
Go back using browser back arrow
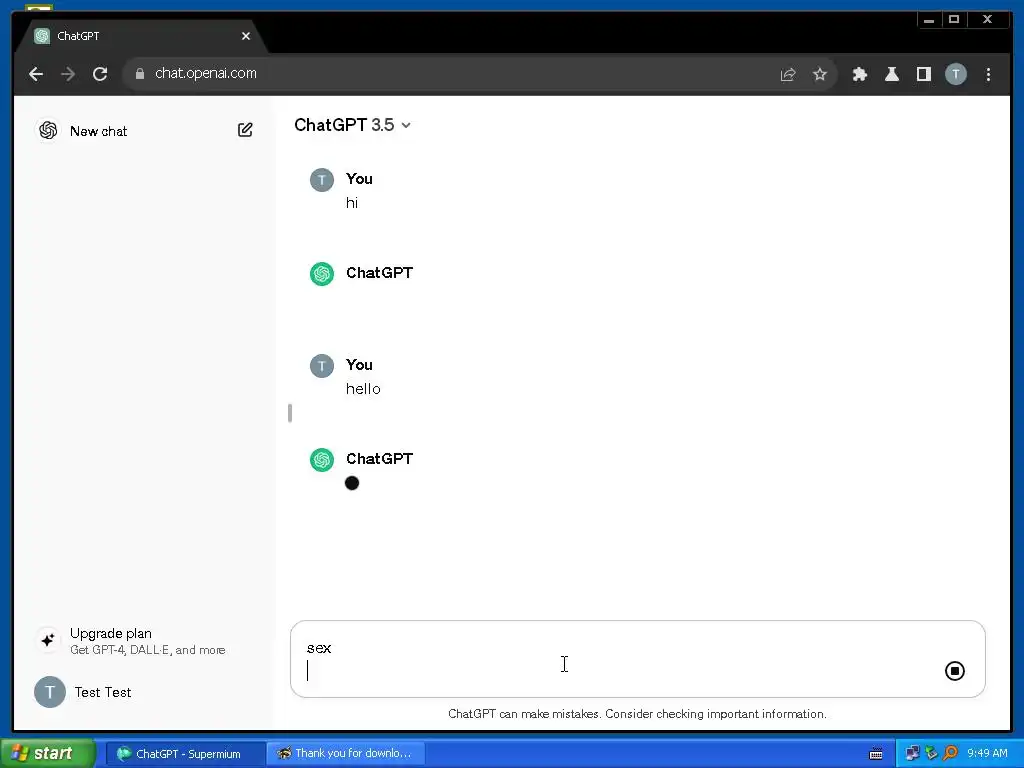(x=36, y=74)
